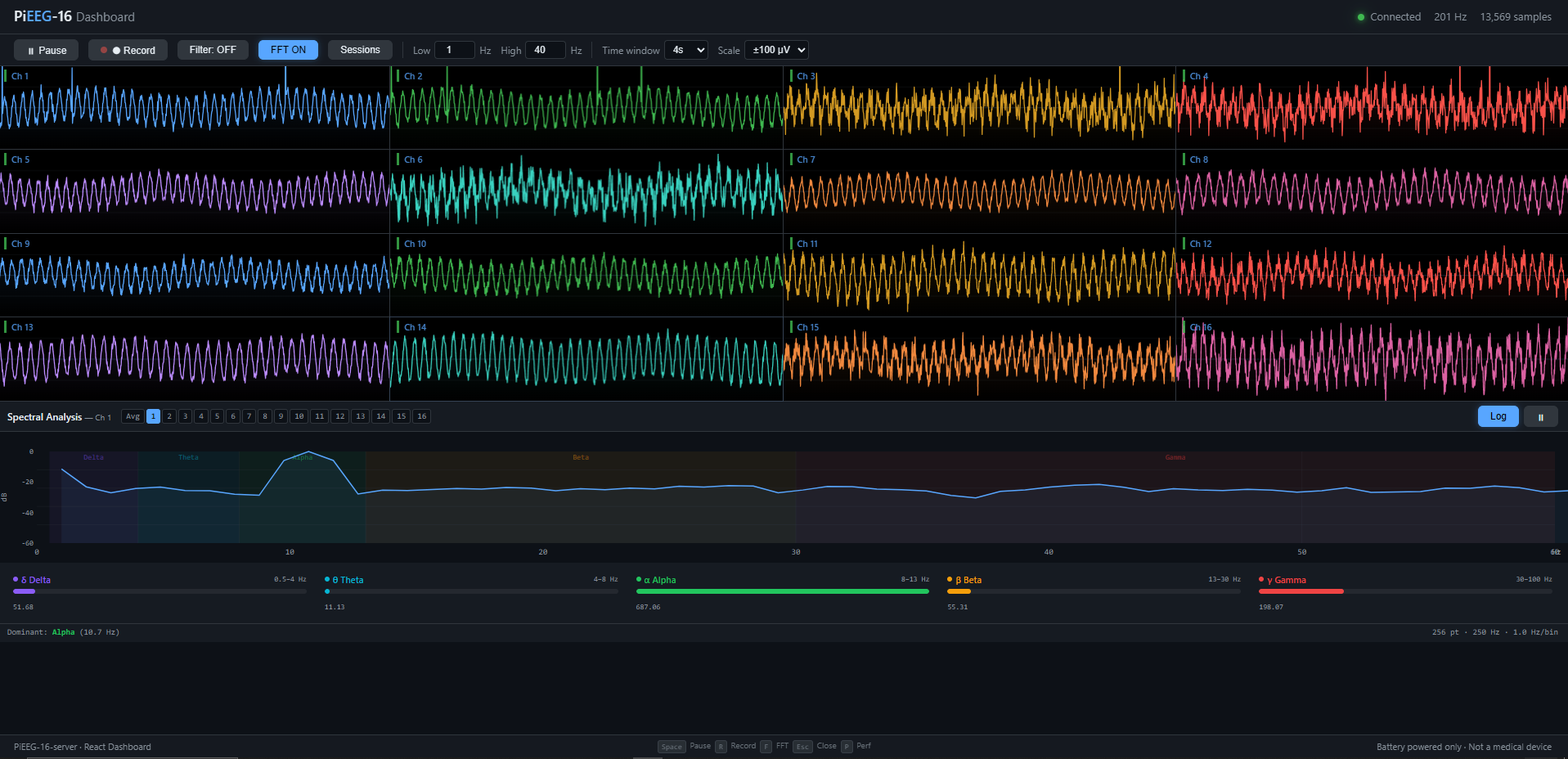Click the α Alpha band power bar

coord(782,591)
